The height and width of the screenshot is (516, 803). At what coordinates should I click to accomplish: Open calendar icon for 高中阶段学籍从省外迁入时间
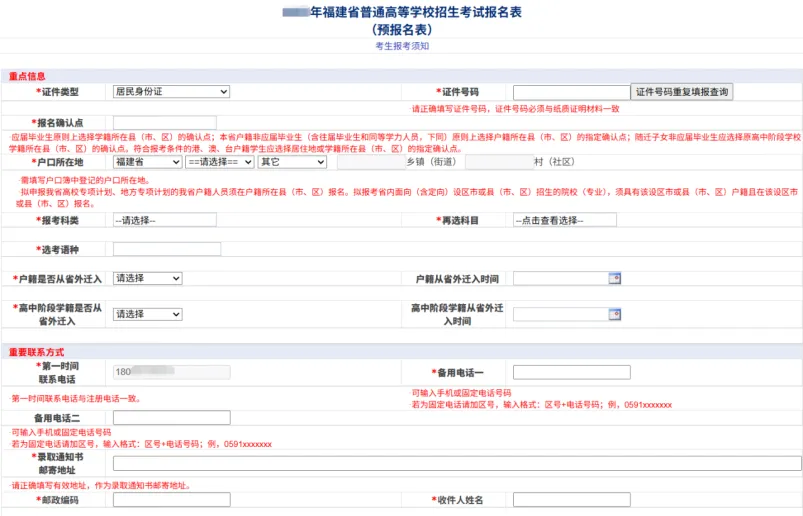click(x=615, y=314)
